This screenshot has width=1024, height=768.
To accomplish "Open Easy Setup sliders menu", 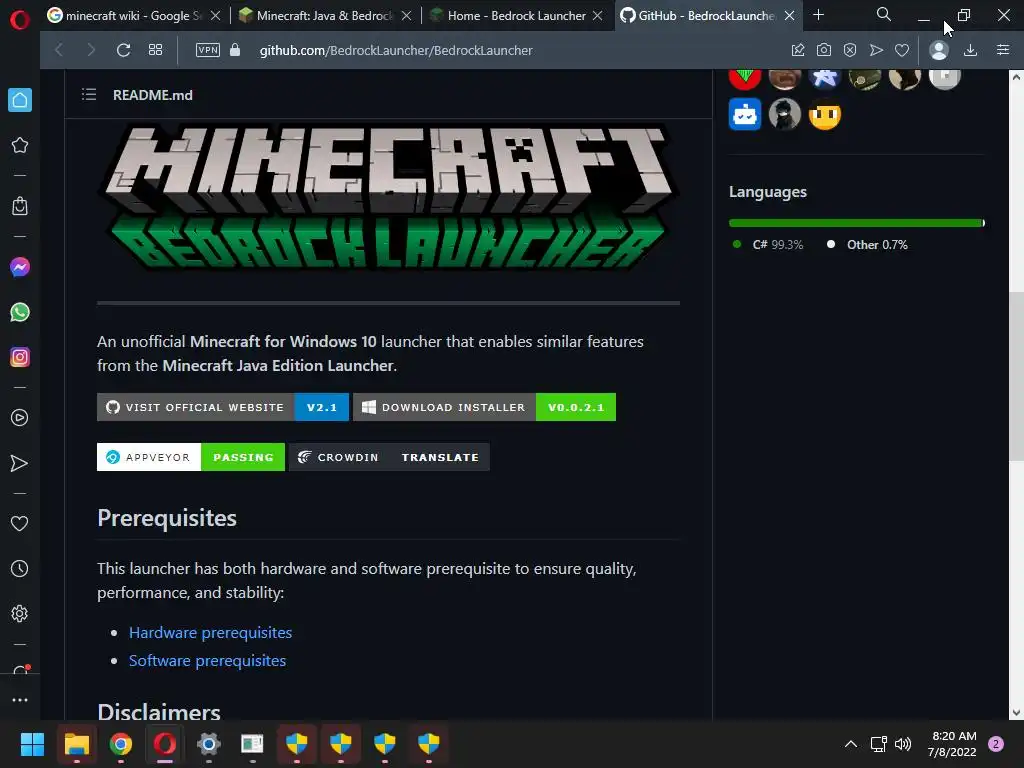I will 1003,50.
